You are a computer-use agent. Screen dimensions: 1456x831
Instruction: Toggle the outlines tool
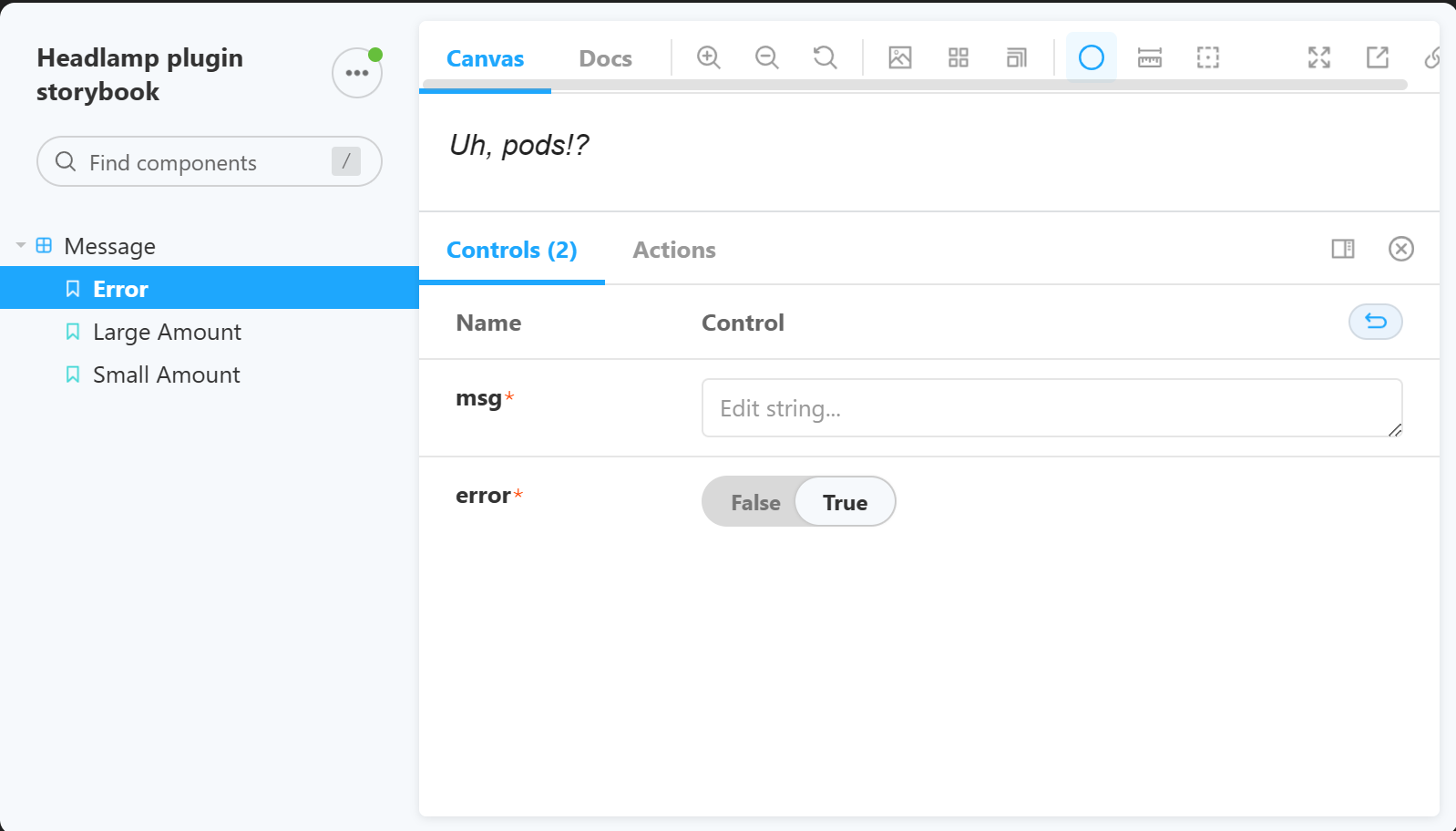(1208, 57)
